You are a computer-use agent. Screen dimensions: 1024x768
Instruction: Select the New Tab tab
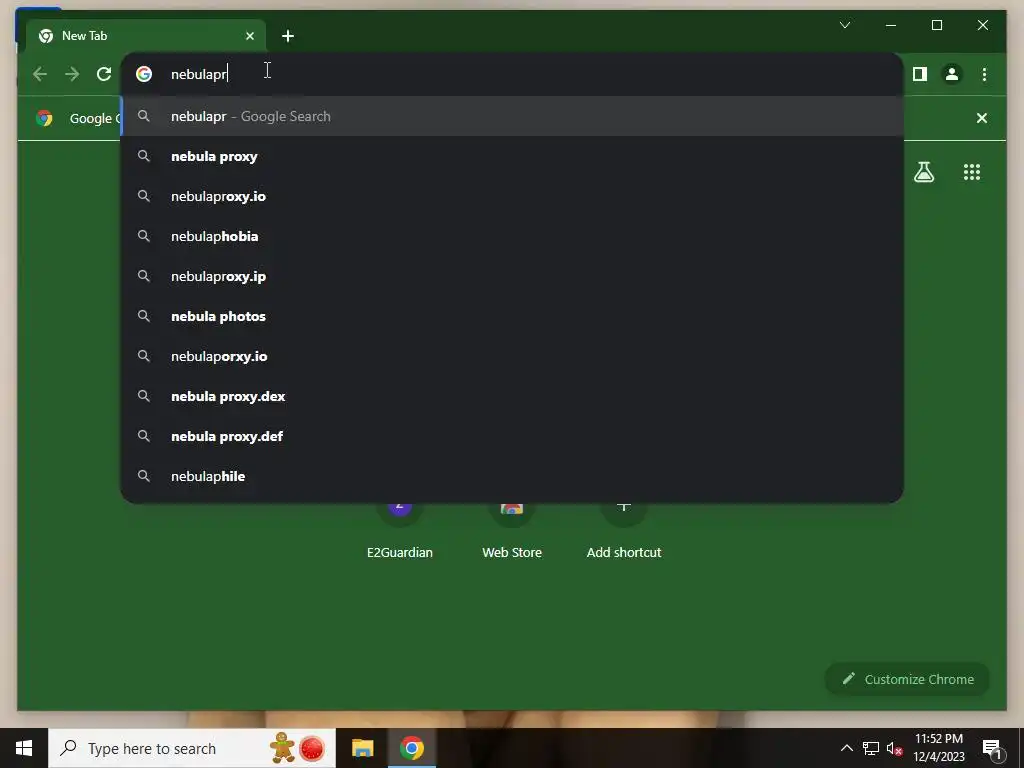tap(145, 36)
